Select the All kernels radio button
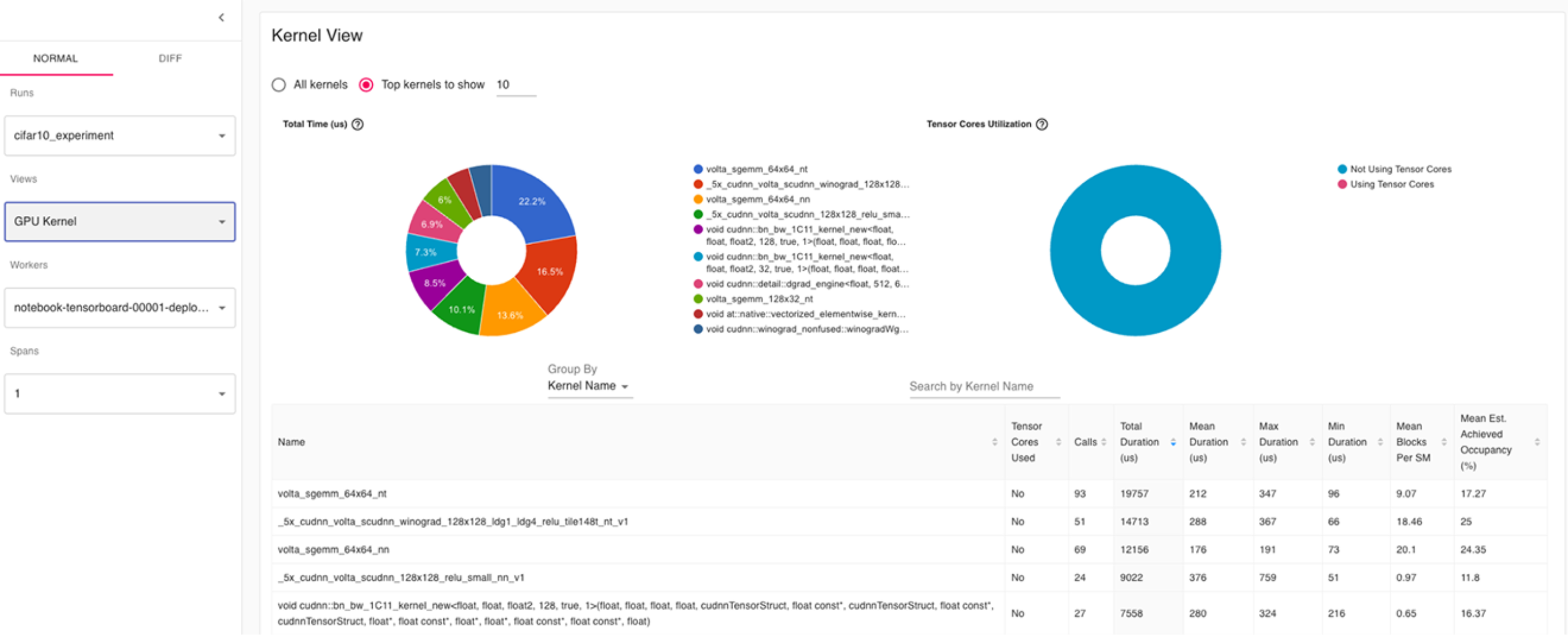The height and width of the screenshot is (635, 1568). (x=279, y=85)
